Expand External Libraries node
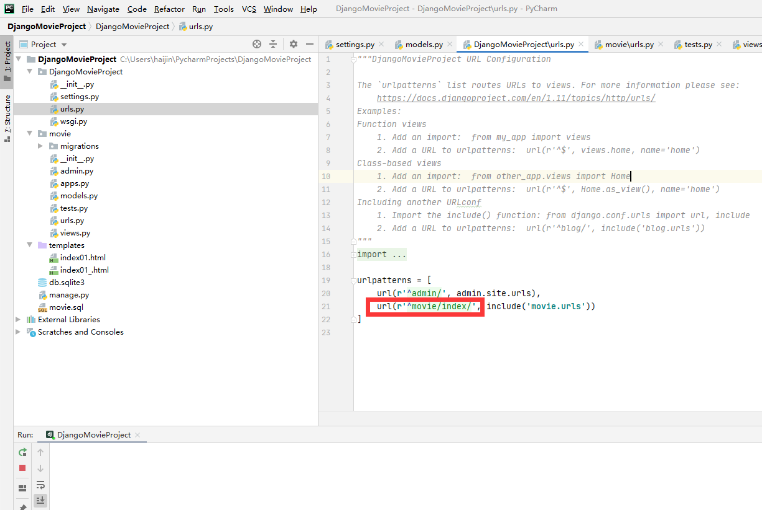Screen dimensions: 762x510 point(18,319)
